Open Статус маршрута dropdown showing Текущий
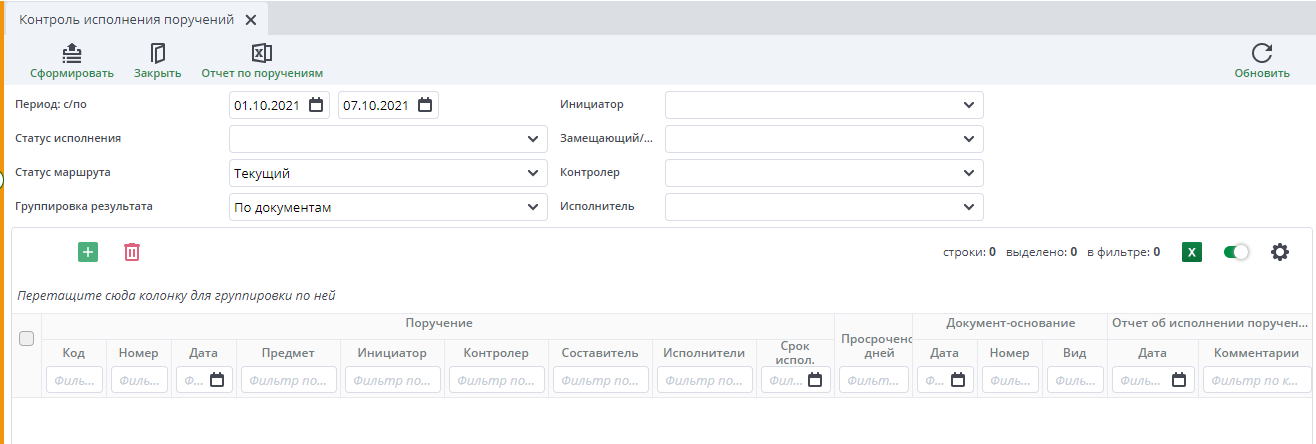Screen dimensions: 1316x444 click(532, 173)
